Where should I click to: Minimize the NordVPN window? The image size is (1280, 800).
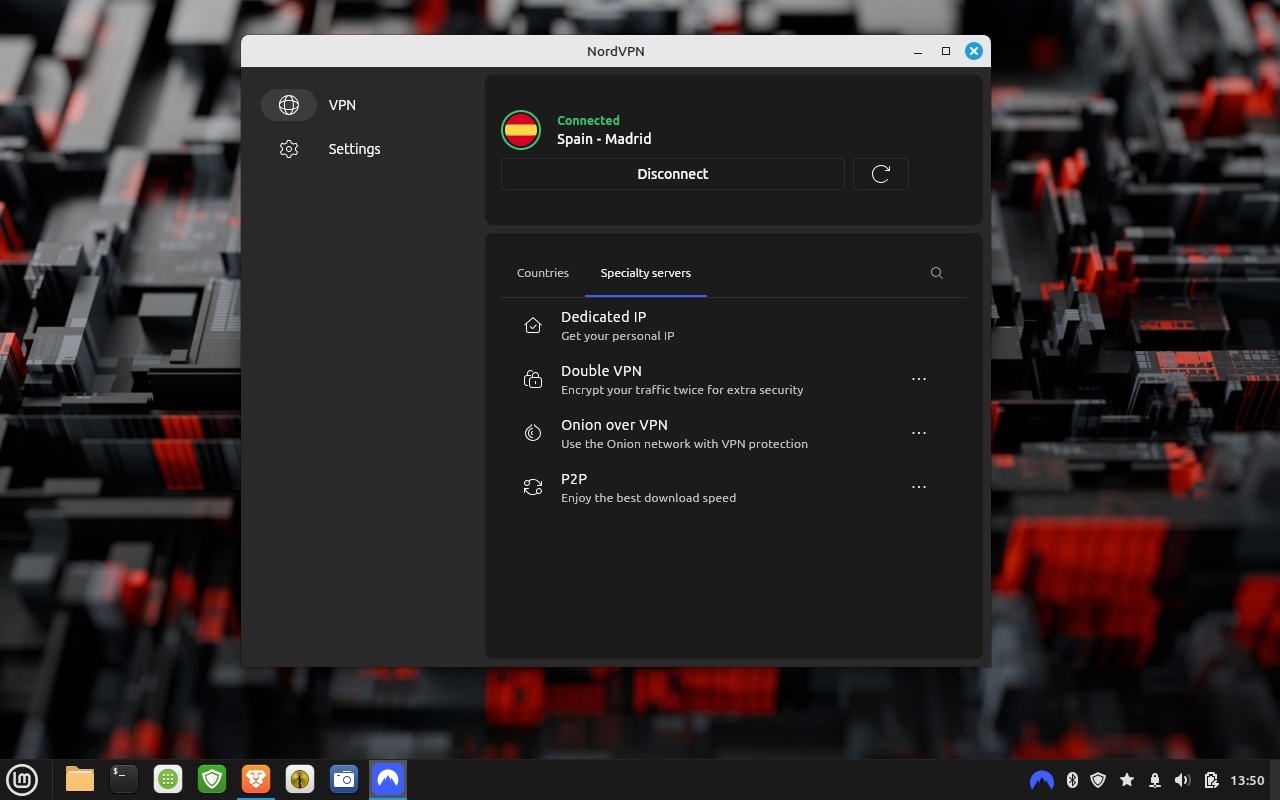pos(918,51)
